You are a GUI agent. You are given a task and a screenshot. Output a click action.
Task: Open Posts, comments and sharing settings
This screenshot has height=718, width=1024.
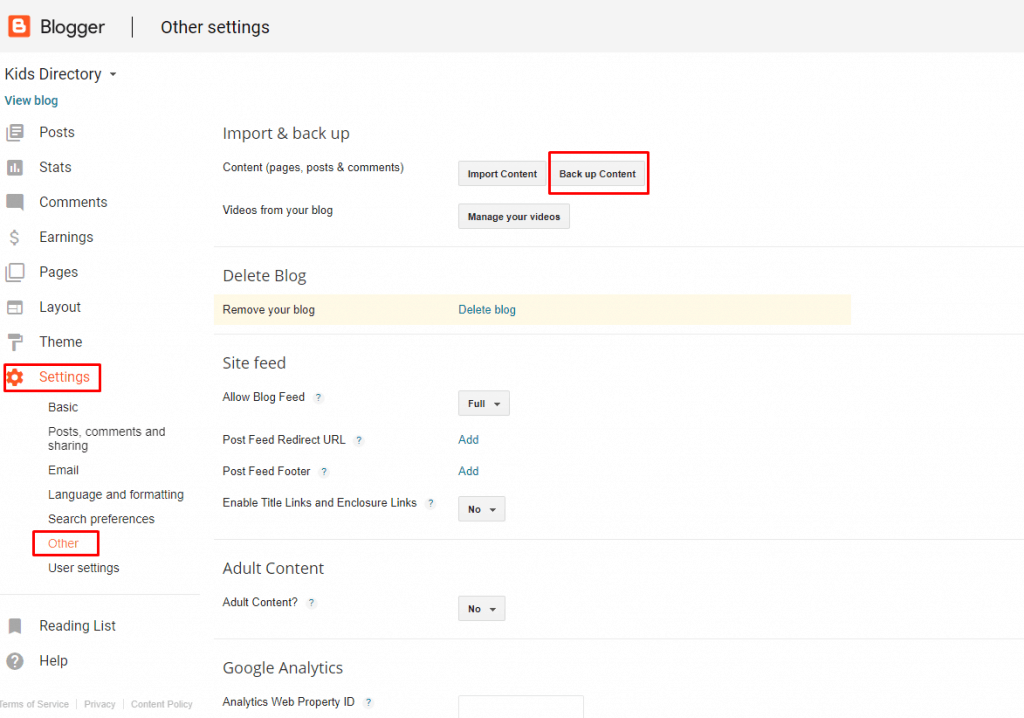coord(106,439)
